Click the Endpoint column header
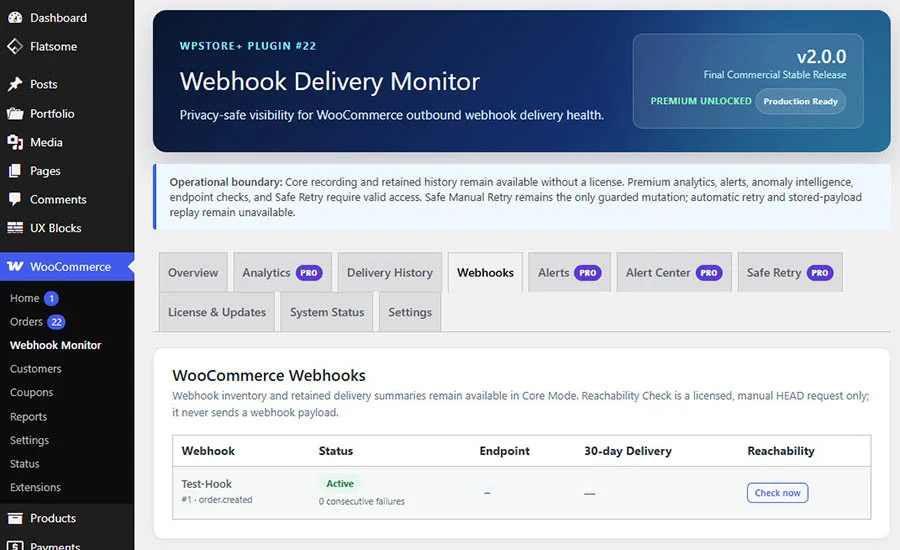This screenshot has height=550, width=900. tap(505, 451)
